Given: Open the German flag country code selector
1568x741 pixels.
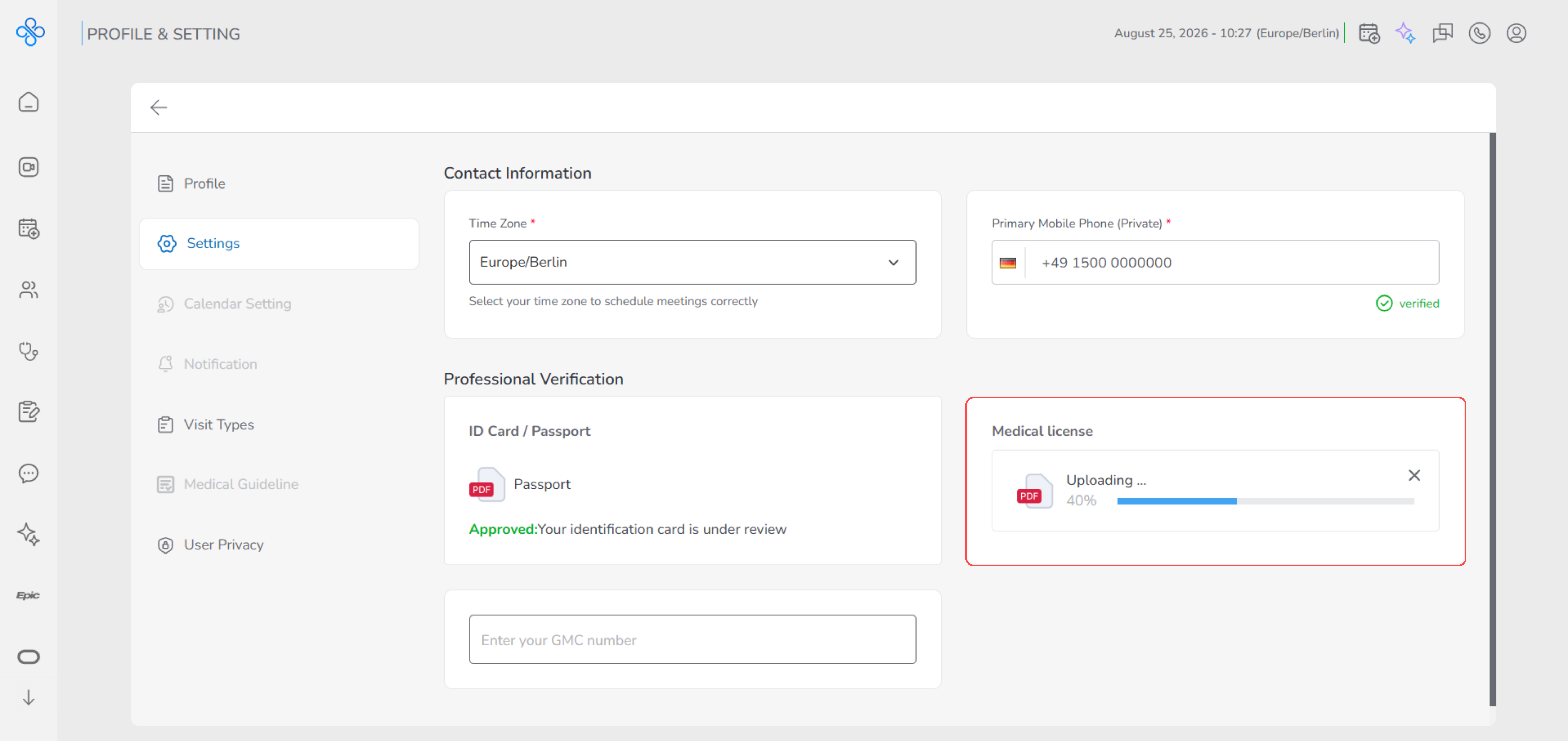Looking at the screenshot, I should (x=1008, y=263).
